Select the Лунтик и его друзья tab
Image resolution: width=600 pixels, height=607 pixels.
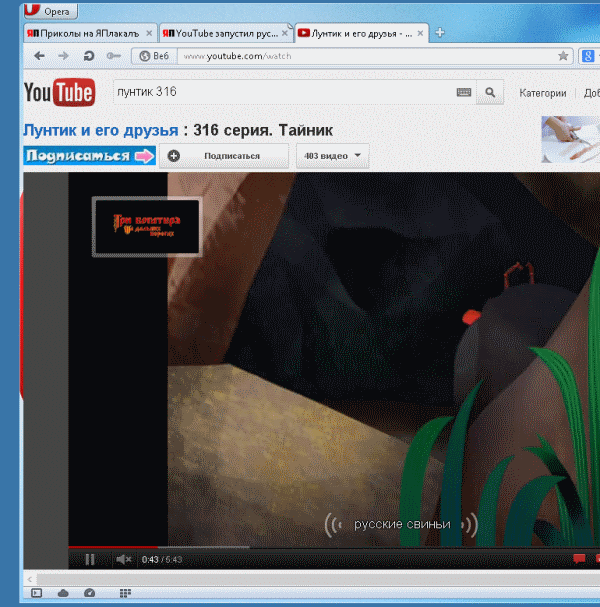[361, 34]
